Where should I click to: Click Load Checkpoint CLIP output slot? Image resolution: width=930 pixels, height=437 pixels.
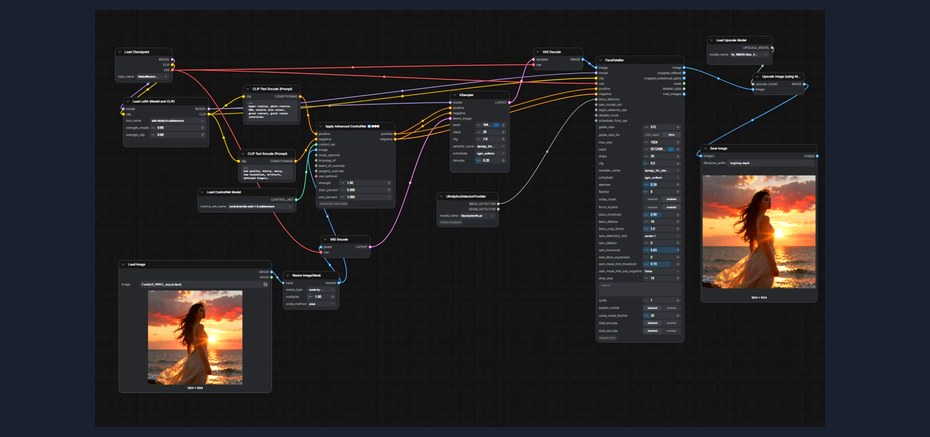tap(173, 65)
